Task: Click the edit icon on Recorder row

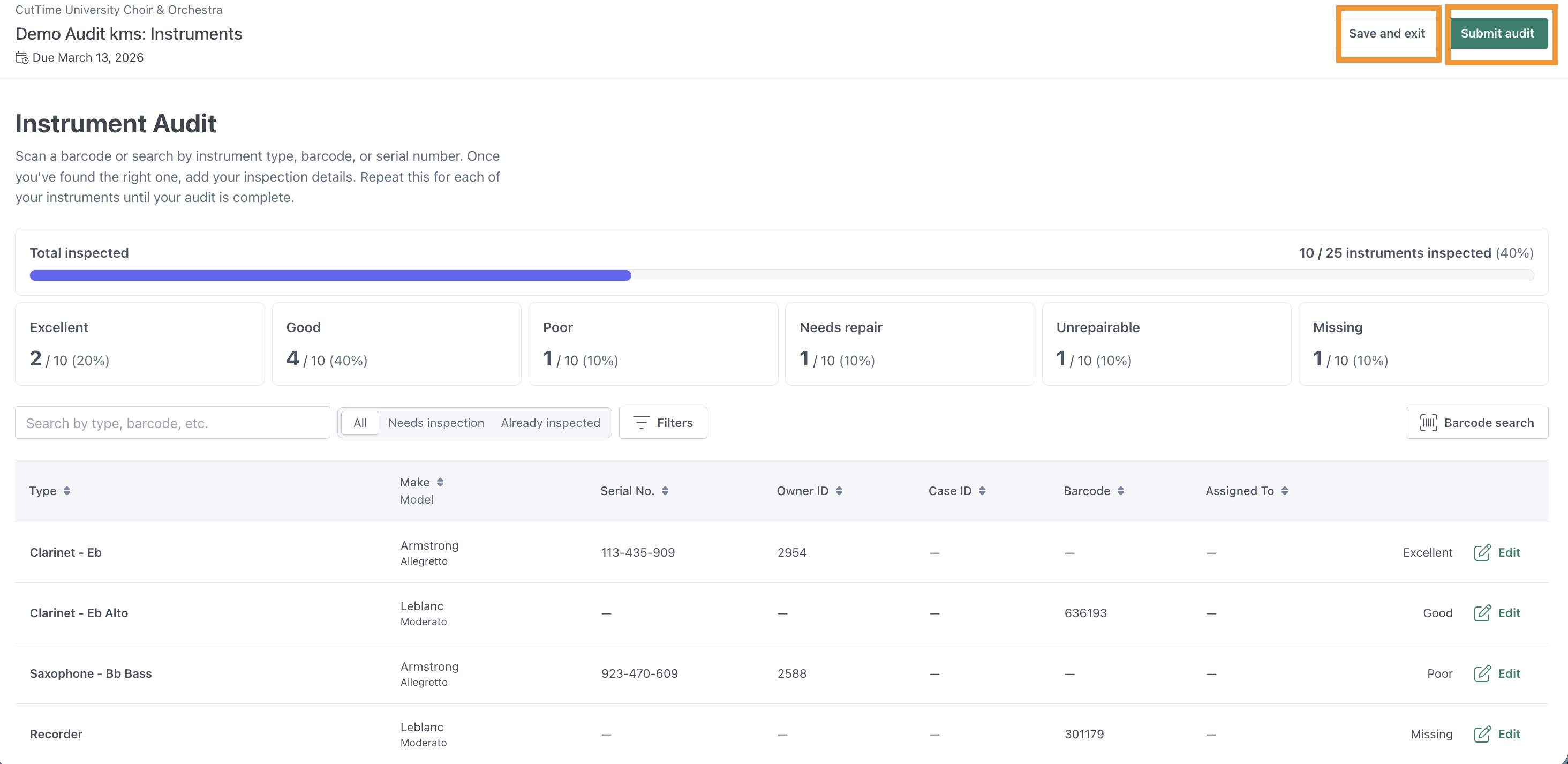Action: tap(1482, 733)
